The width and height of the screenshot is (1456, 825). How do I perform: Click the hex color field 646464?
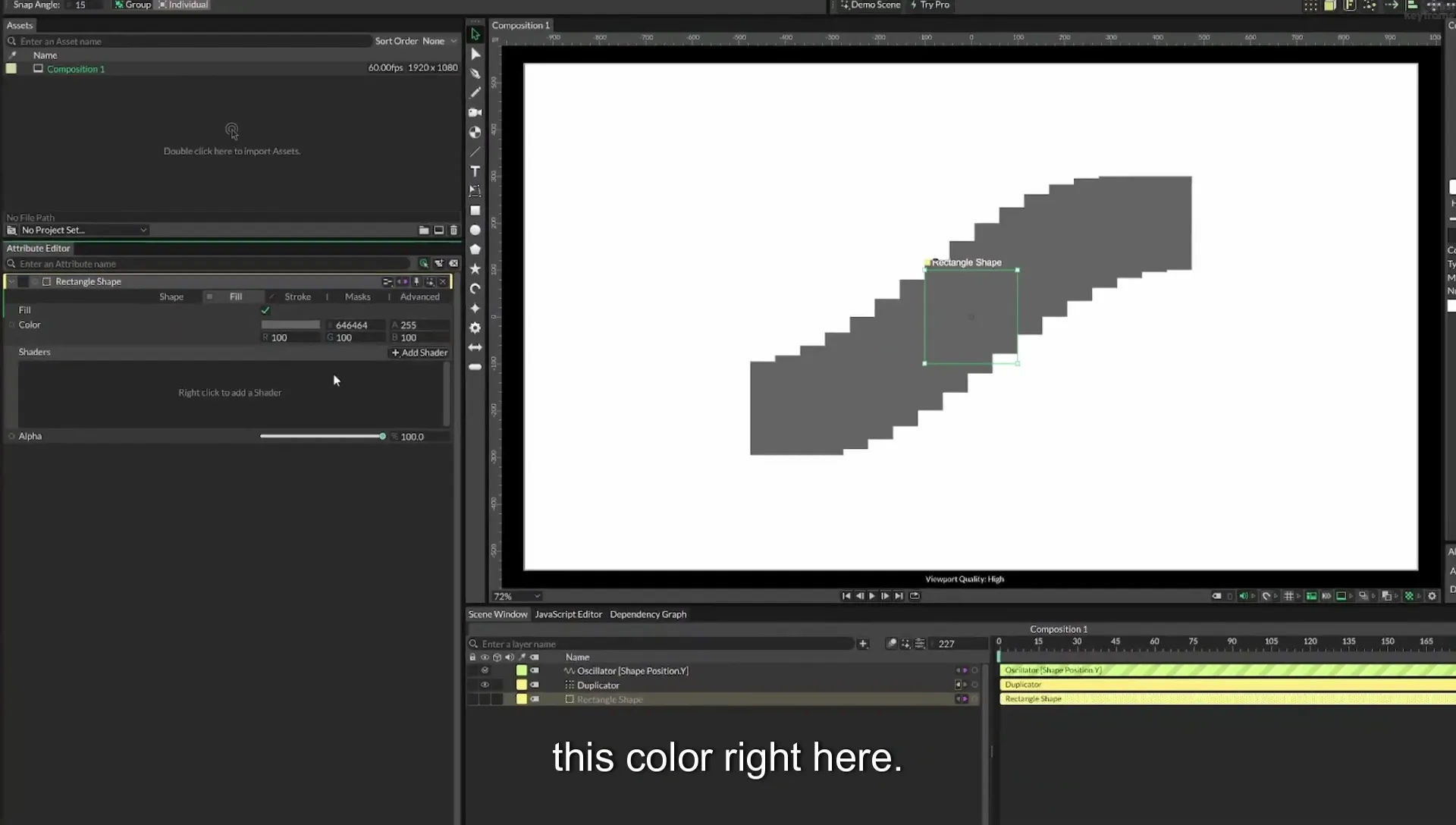coord(356,325)
